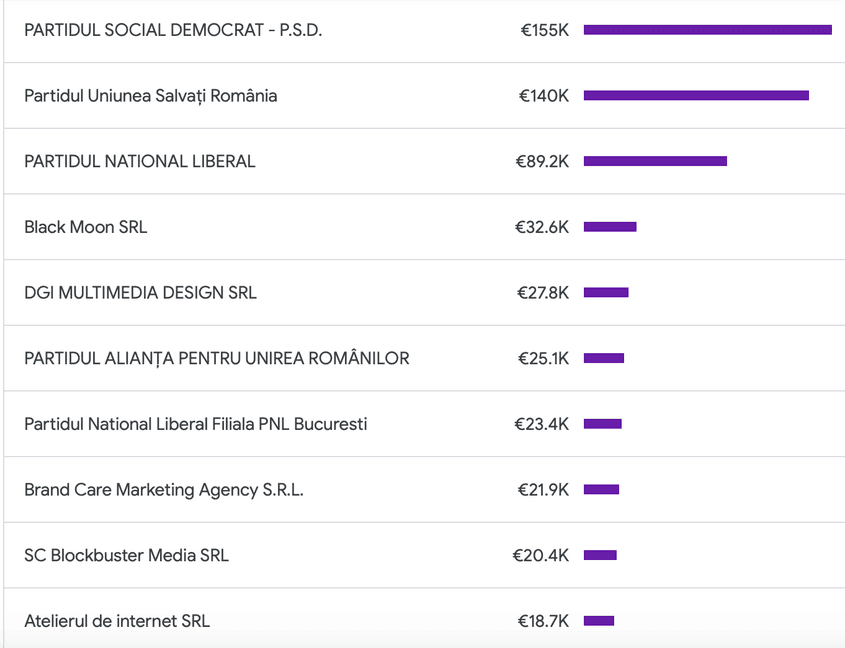Select DGI MULTIMEDIA DESIGN SRL name

140,293
